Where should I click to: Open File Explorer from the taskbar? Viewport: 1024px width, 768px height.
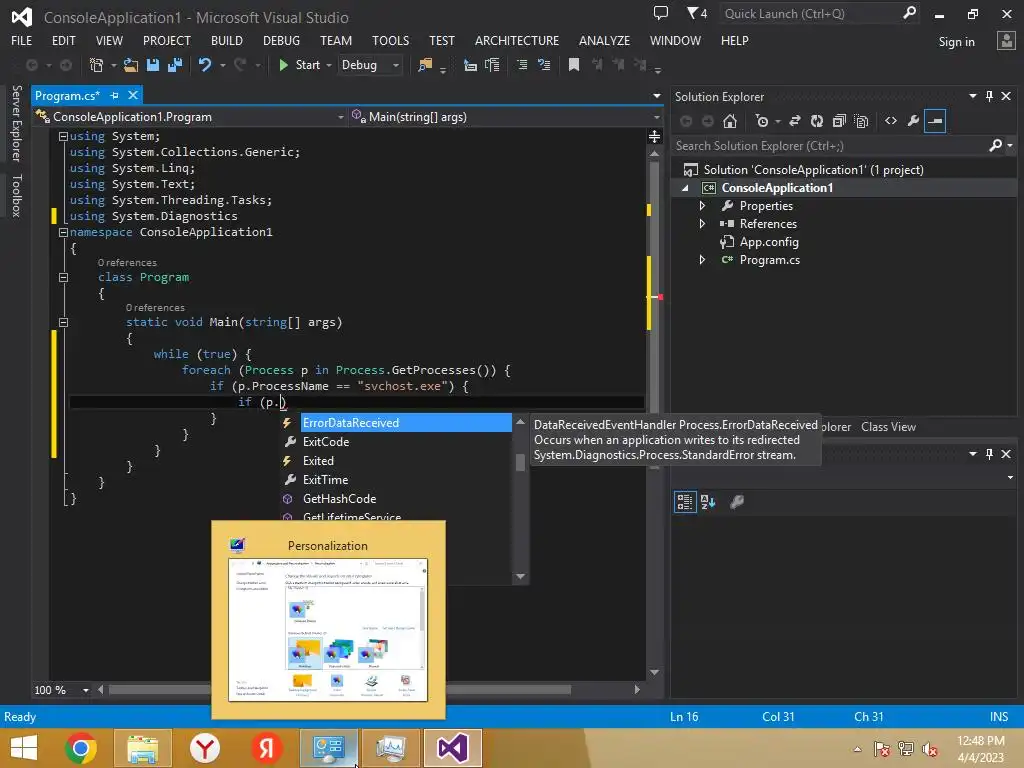[143, 748]
